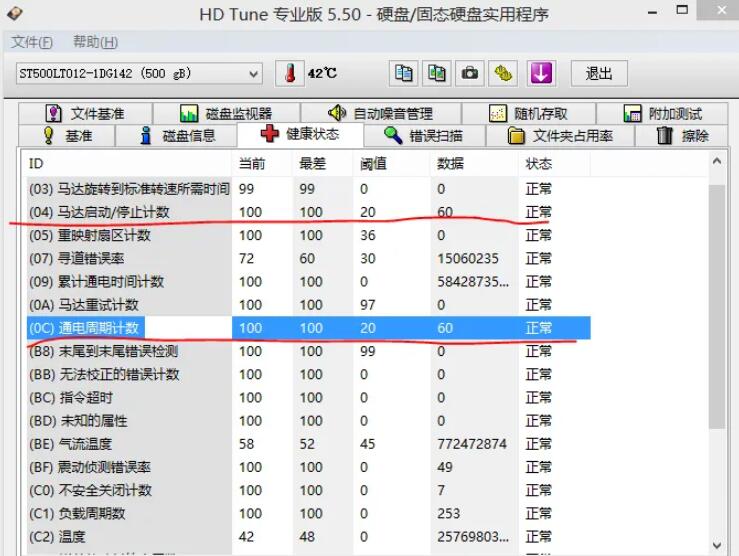The height and width of the screenshot is (556, 739).
Task: Select row (05) 重映射扇区计数
Action: point(309,235)
